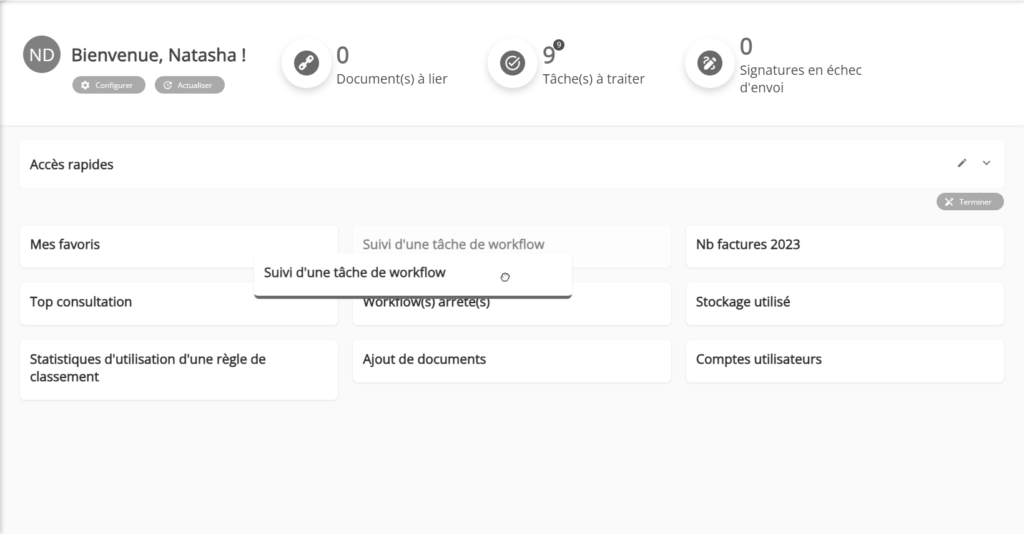Screen dimensions: 1024x534
Task: Click the Configurer button
Action: point(108,85)
